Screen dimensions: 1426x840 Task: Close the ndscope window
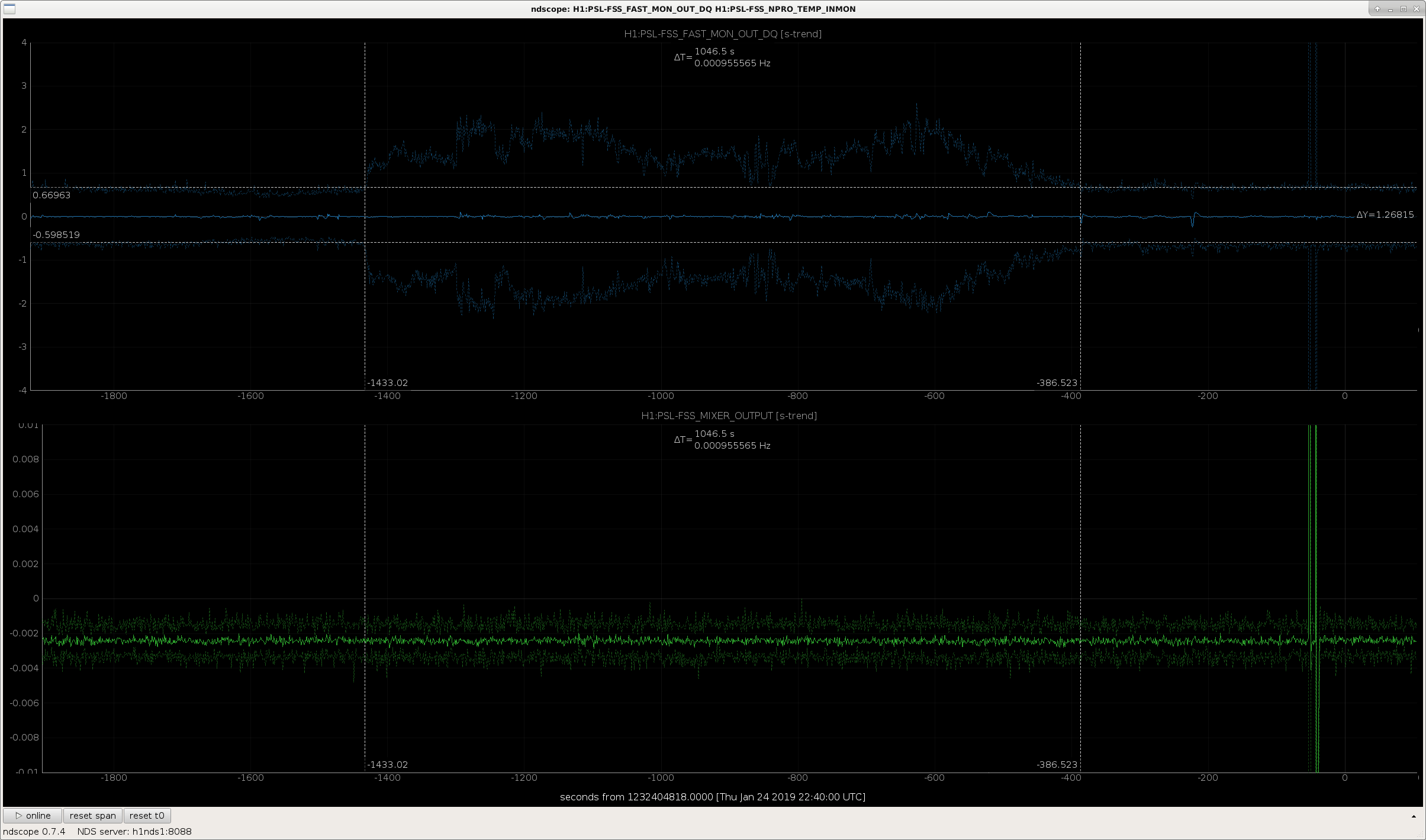click(1415, 9)
